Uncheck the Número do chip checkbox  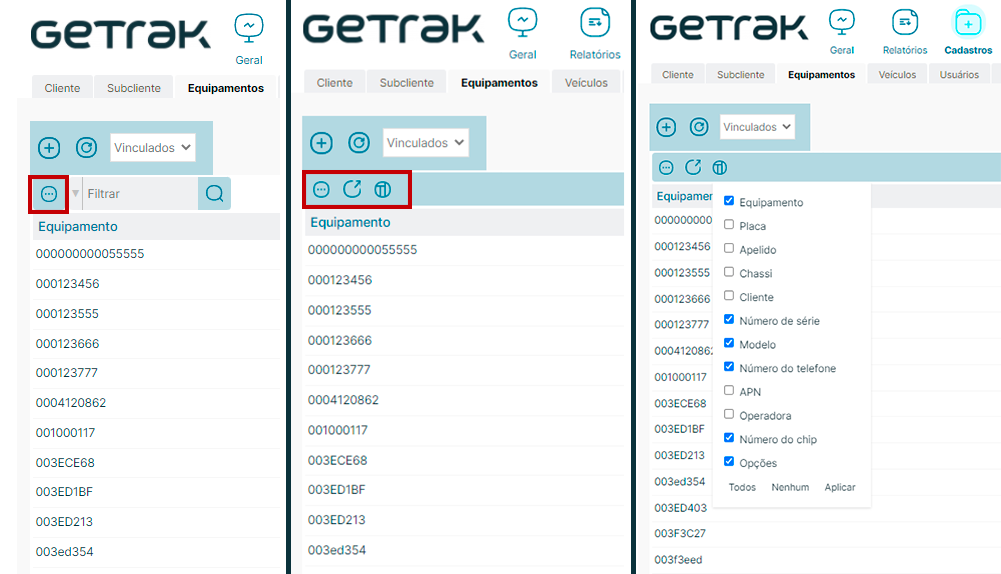(x=729, y=438)
